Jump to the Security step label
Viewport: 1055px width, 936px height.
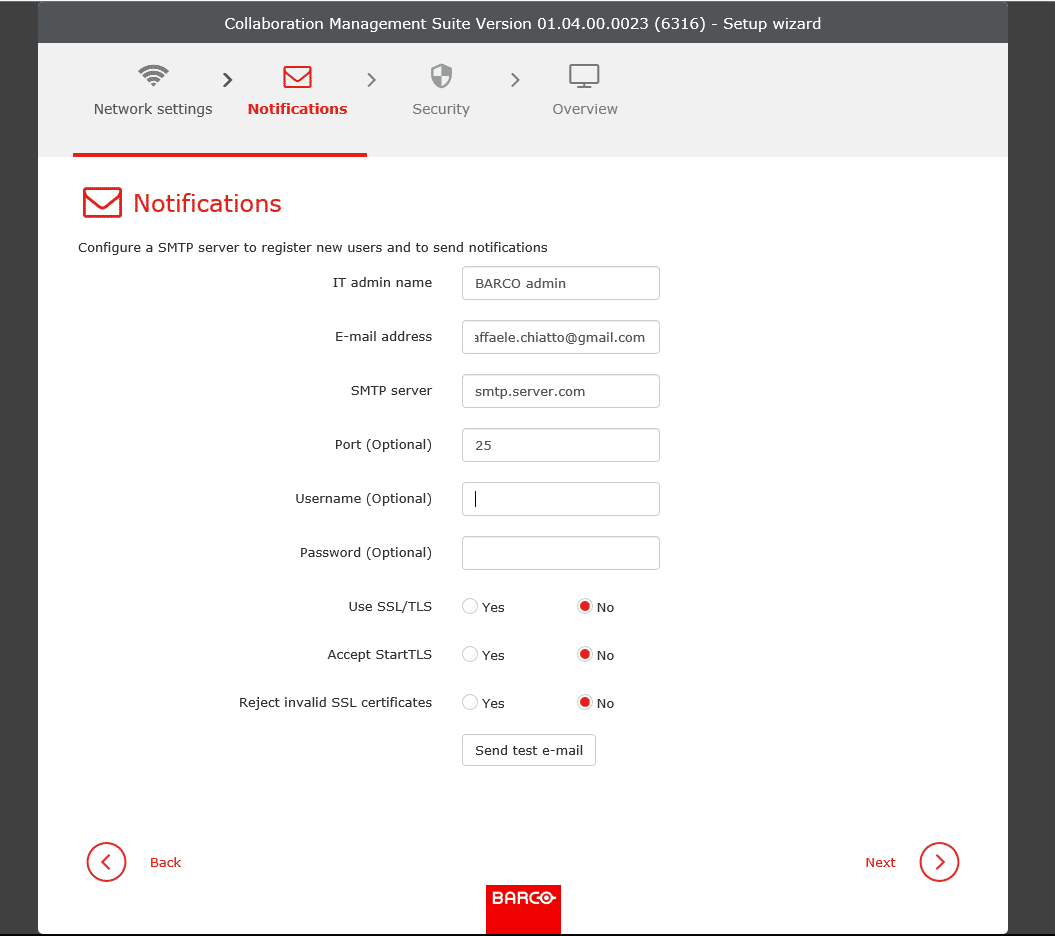[441, 109]
